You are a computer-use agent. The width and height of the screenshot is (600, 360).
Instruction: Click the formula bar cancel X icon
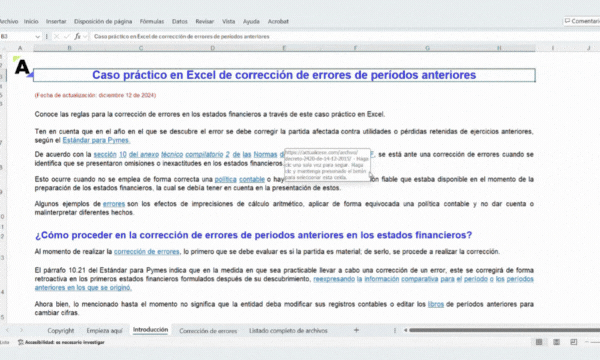pyautogui.click(x=57, y=36)
